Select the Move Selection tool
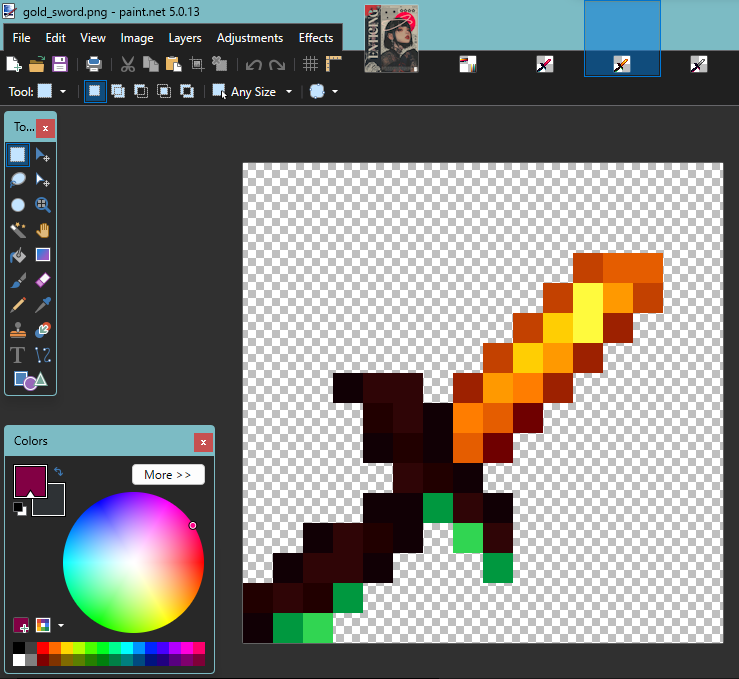 [43, 180]
